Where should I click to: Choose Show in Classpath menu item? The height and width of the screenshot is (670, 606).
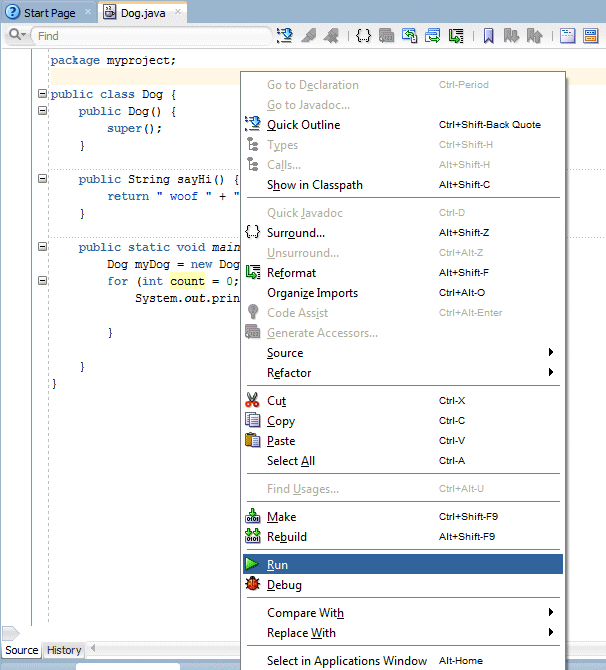click(403, 185)
